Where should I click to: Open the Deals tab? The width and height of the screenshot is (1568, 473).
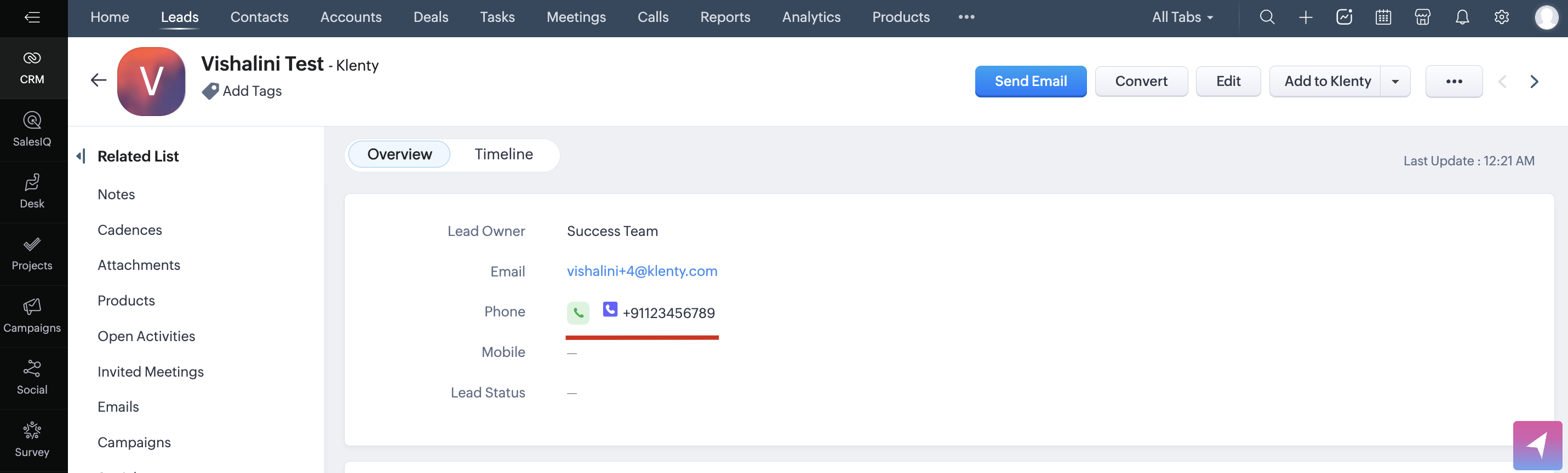[430, 17]
